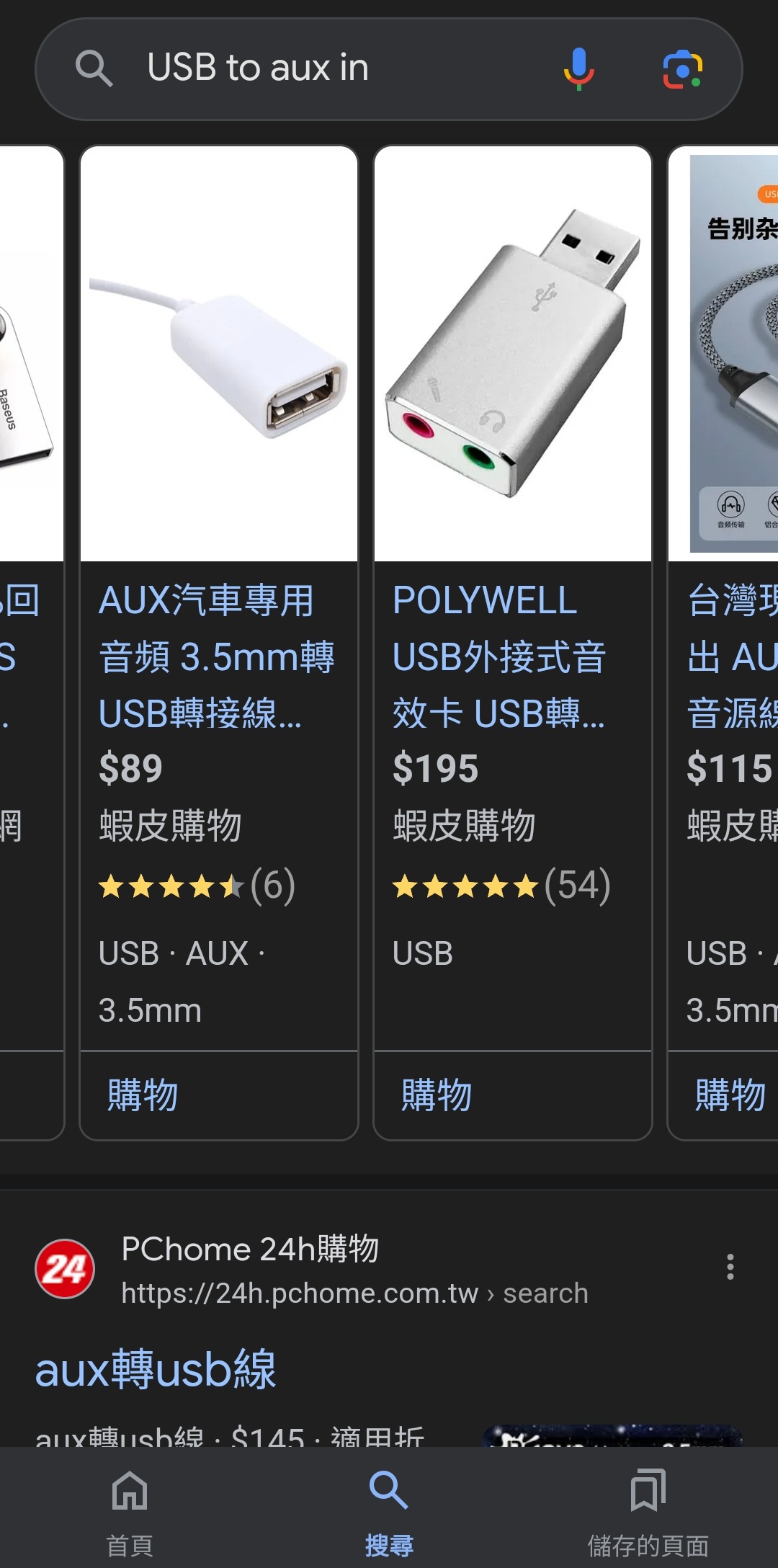Screen dimensions: 778x1568
Task: View the 54 reviews star rating
Action: [x=502, y=886]
